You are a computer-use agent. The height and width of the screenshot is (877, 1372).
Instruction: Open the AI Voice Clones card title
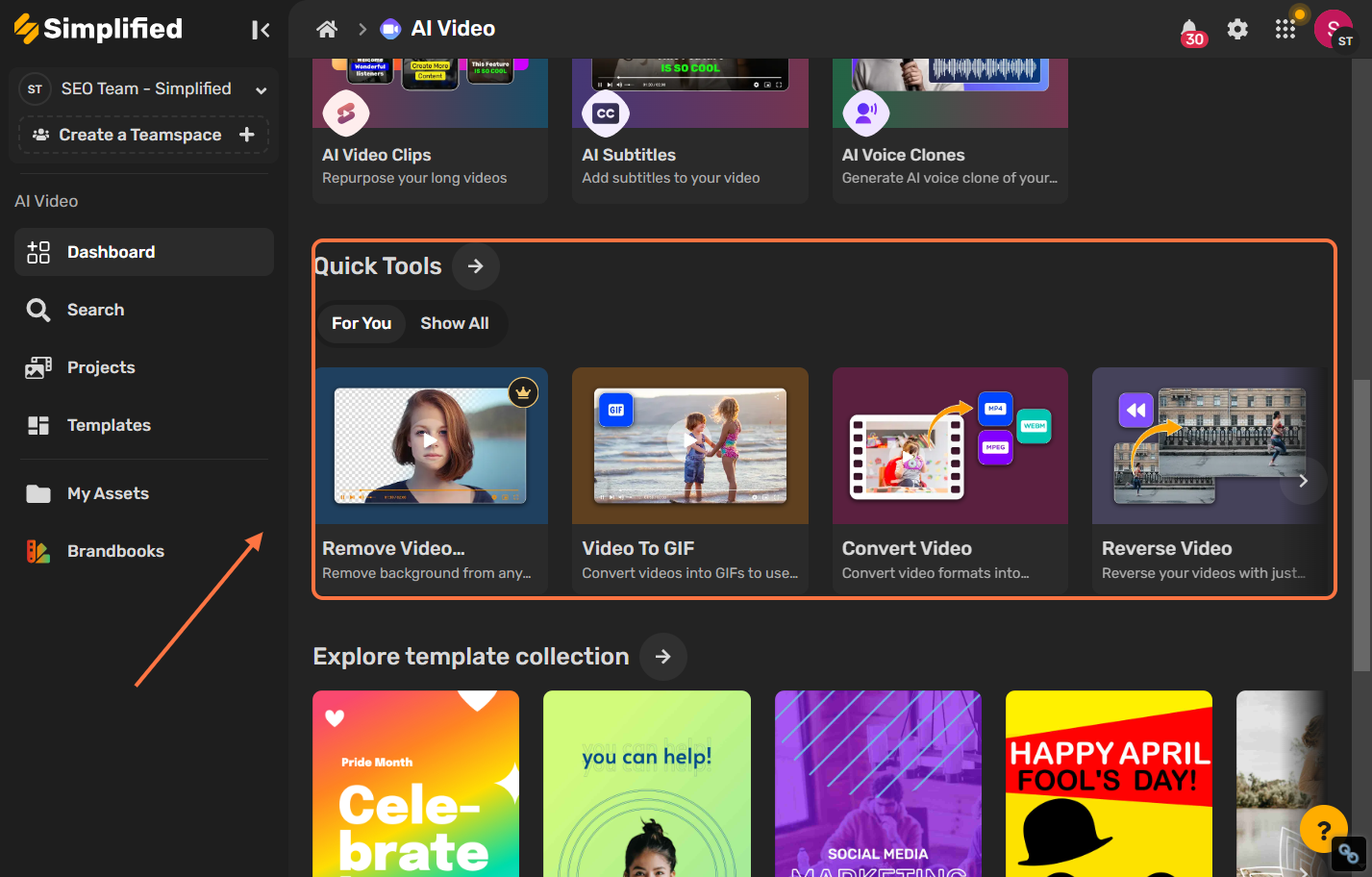904,155
